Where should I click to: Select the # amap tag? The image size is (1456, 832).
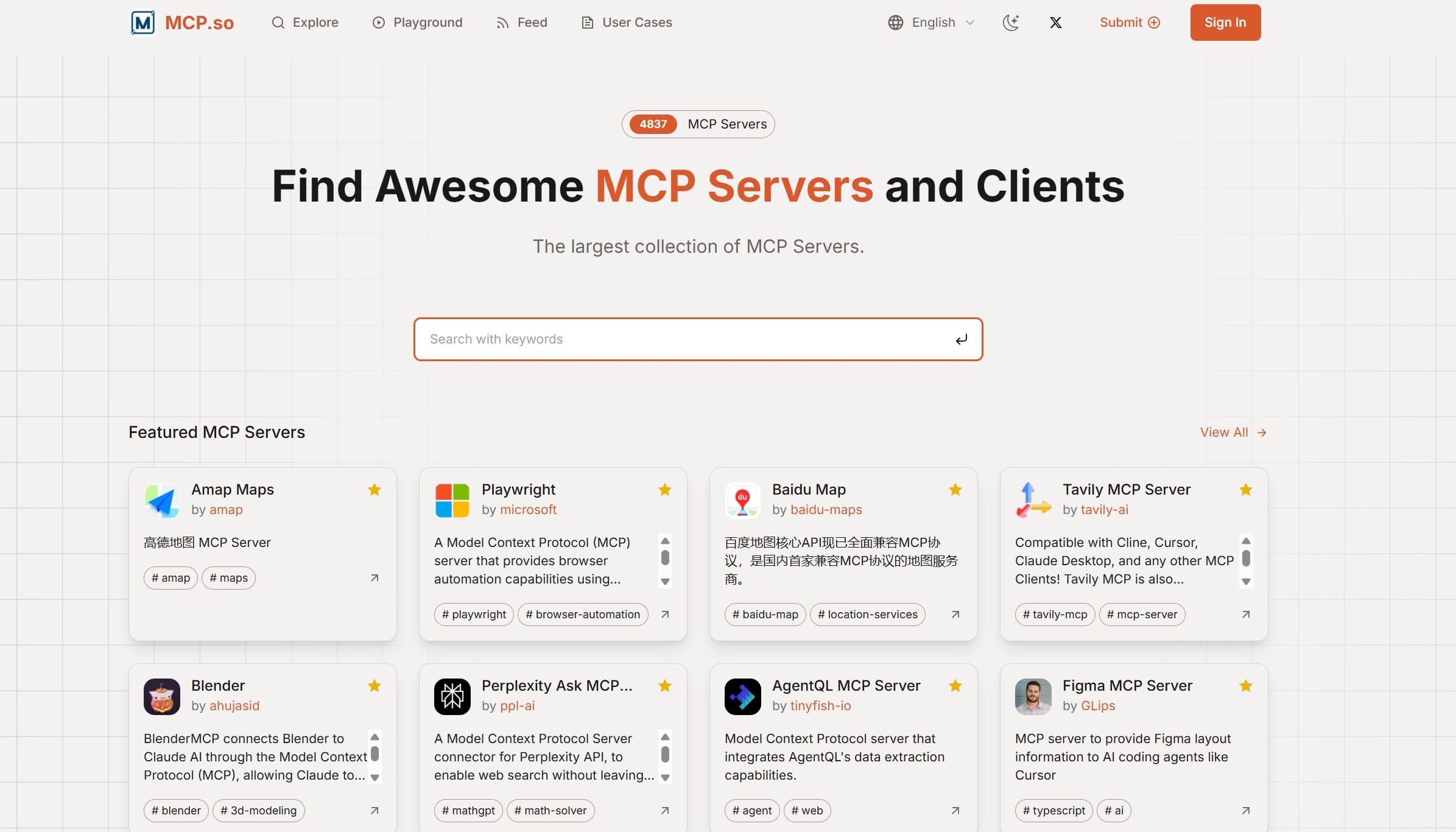[x=171, y=578]
